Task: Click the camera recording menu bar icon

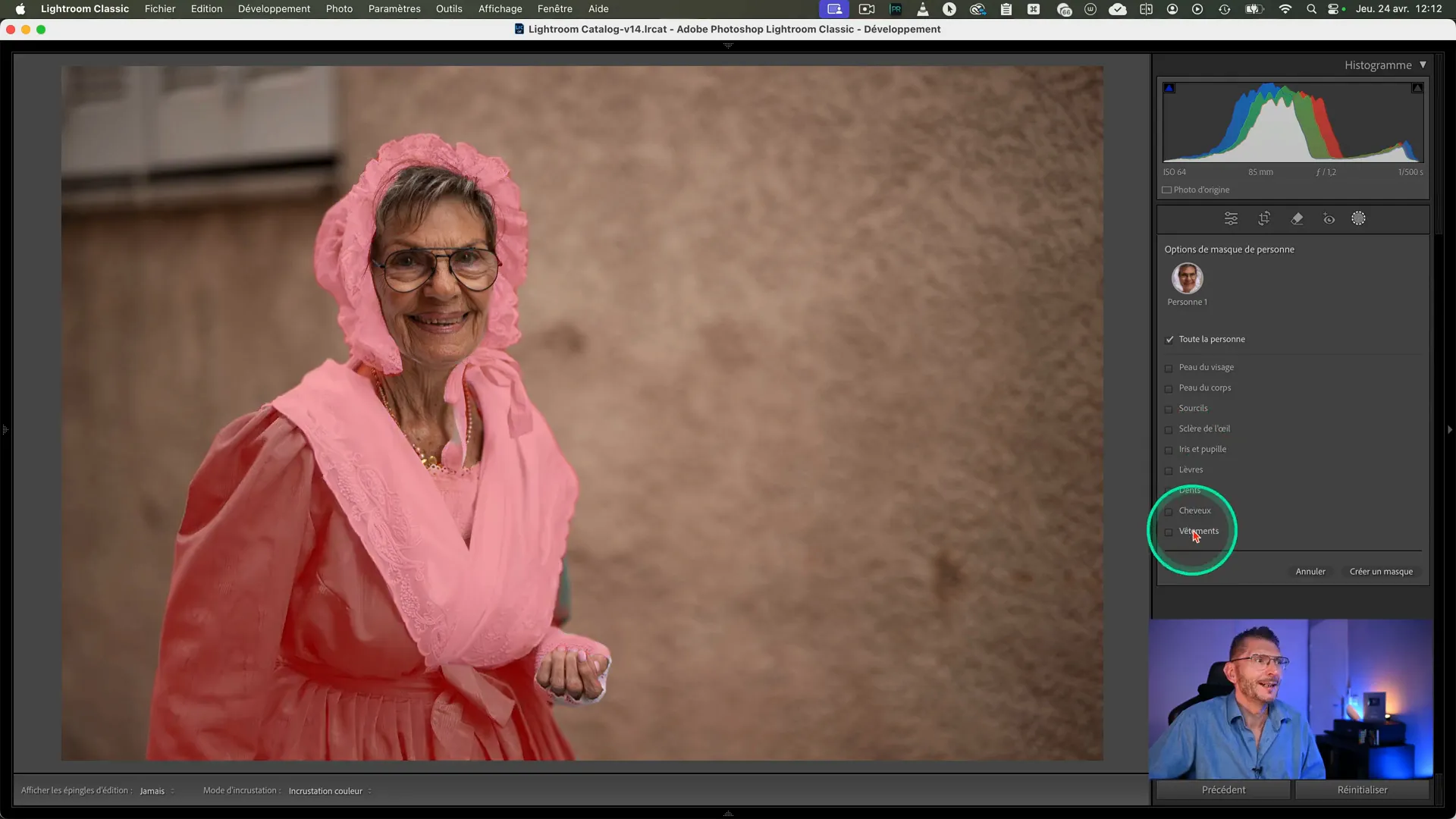Action: pos(867,9)
